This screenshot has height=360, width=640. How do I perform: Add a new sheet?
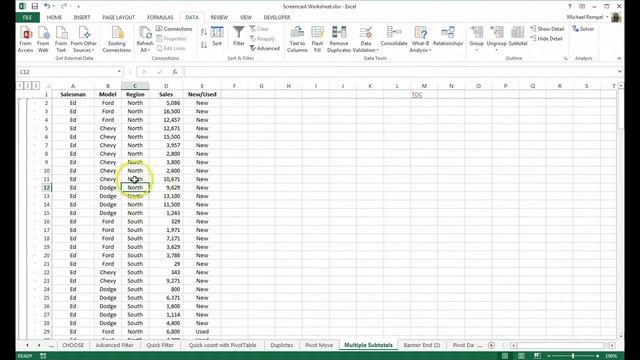click(x=491, y=345)
